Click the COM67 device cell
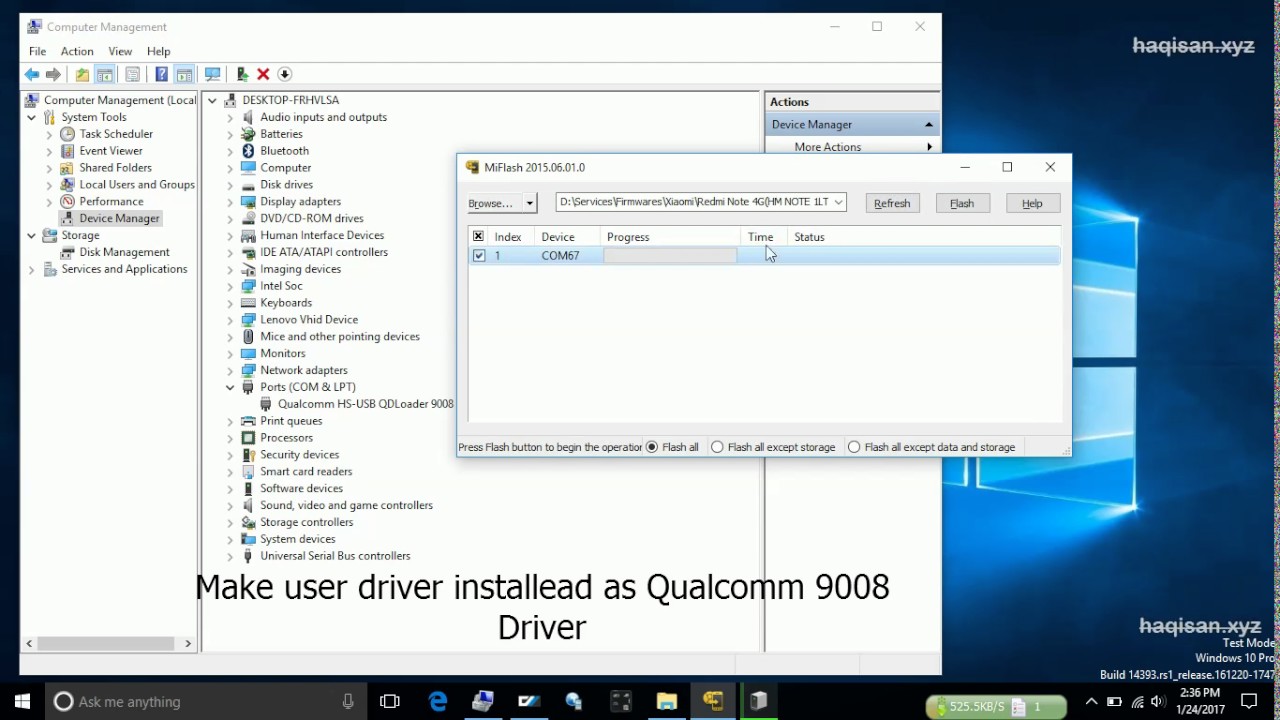This screenshot has height=720, width=1280. coord(561,256)
